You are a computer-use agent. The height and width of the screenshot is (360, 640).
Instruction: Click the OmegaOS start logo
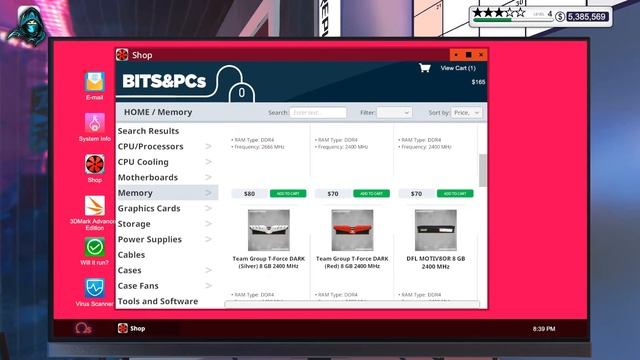pyautogui.click(x=83, y=328)
